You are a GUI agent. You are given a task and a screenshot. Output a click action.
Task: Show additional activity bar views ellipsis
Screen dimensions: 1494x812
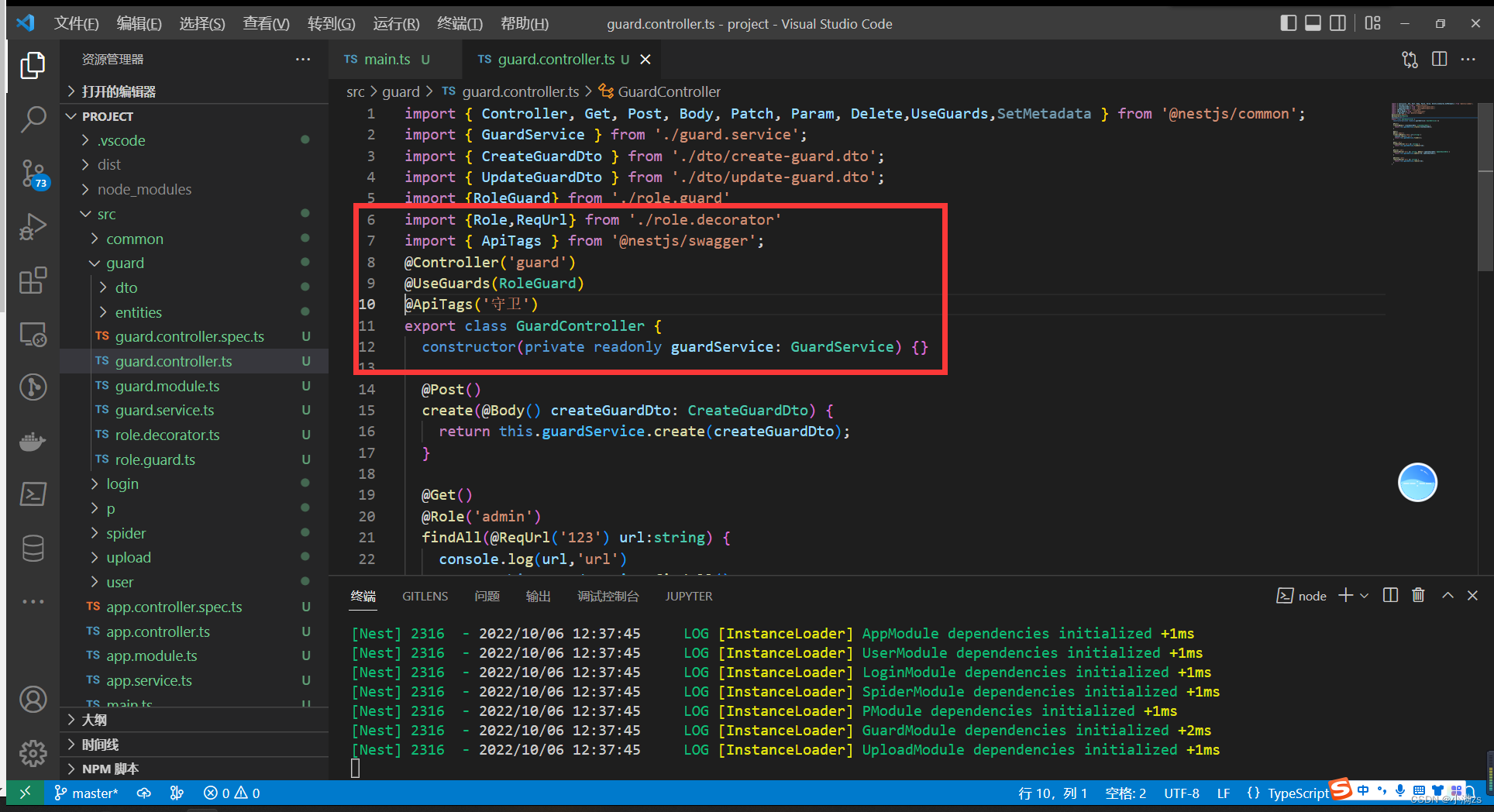(33, 601)
